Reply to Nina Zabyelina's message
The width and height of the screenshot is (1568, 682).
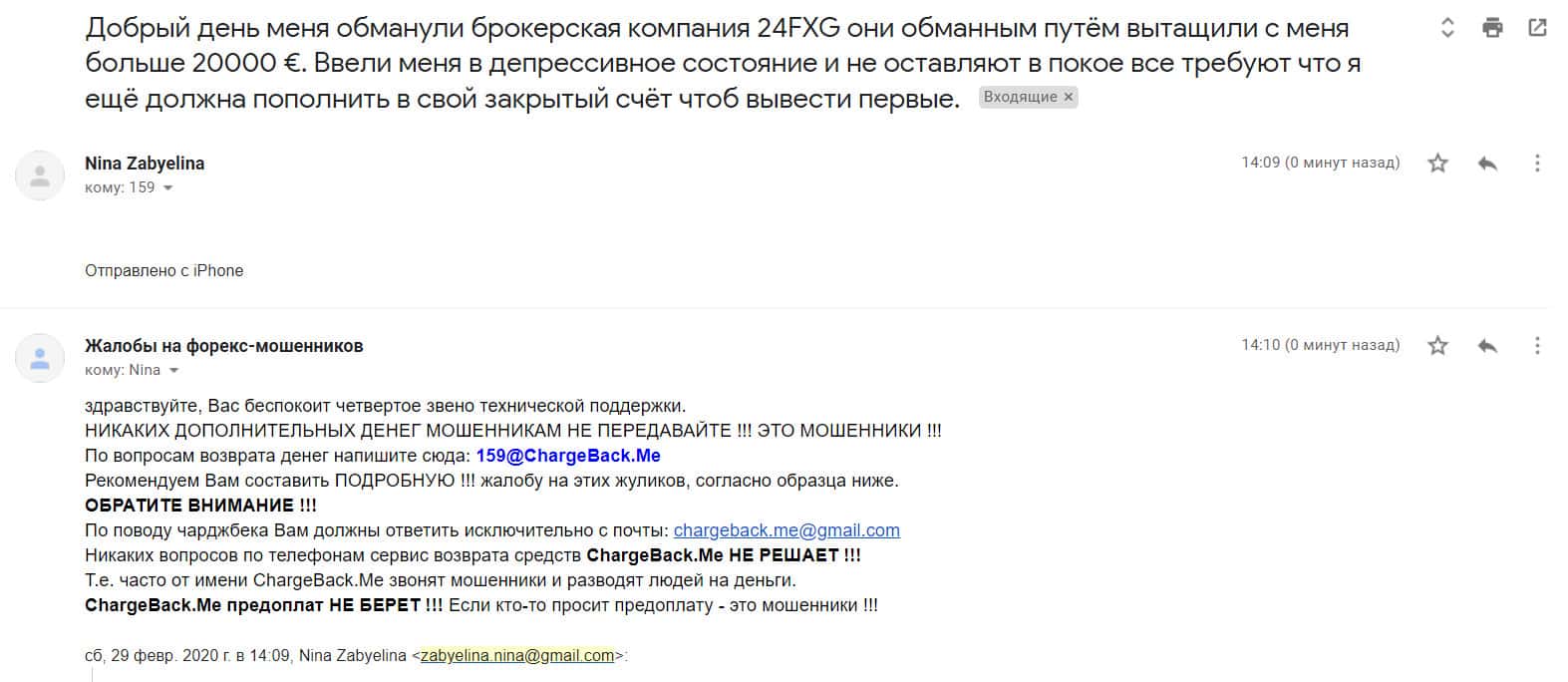point(1487,163)
